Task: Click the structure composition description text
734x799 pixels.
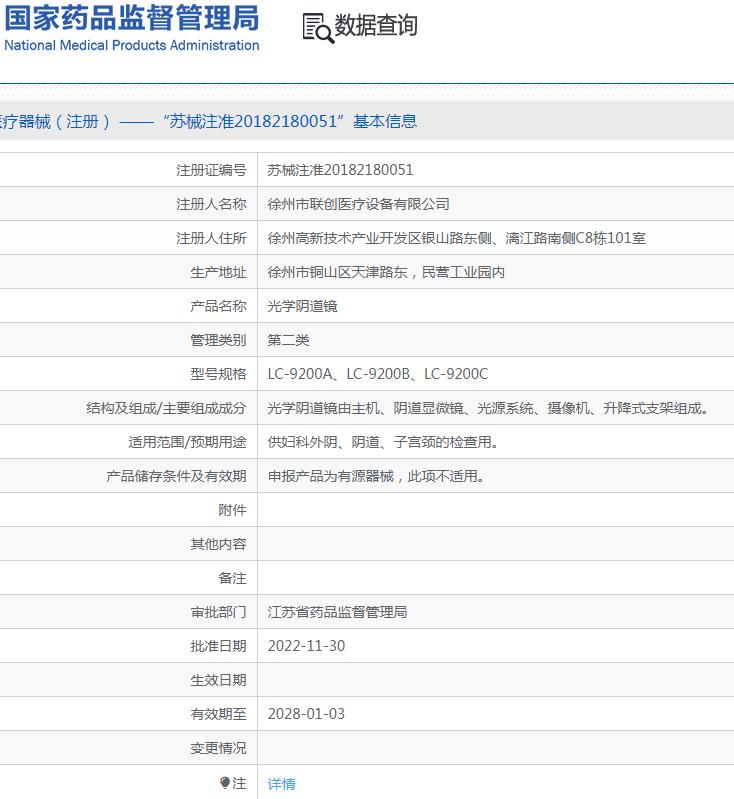Action: [488, 408]
